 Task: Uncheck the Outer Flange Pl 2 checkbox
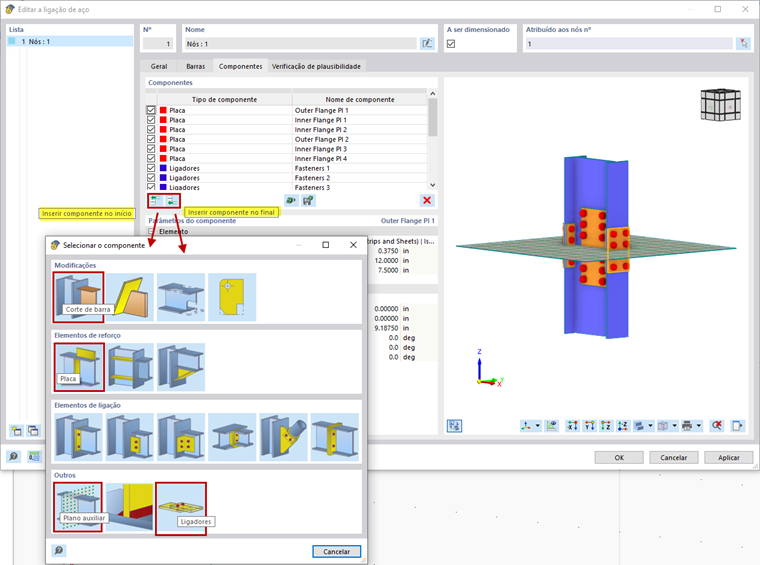tap(151, 139)
